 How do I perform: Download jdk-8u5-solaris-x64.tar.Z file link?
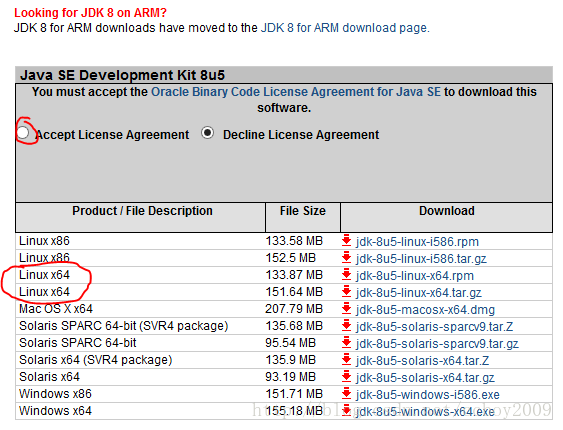(x=422, y=361)
